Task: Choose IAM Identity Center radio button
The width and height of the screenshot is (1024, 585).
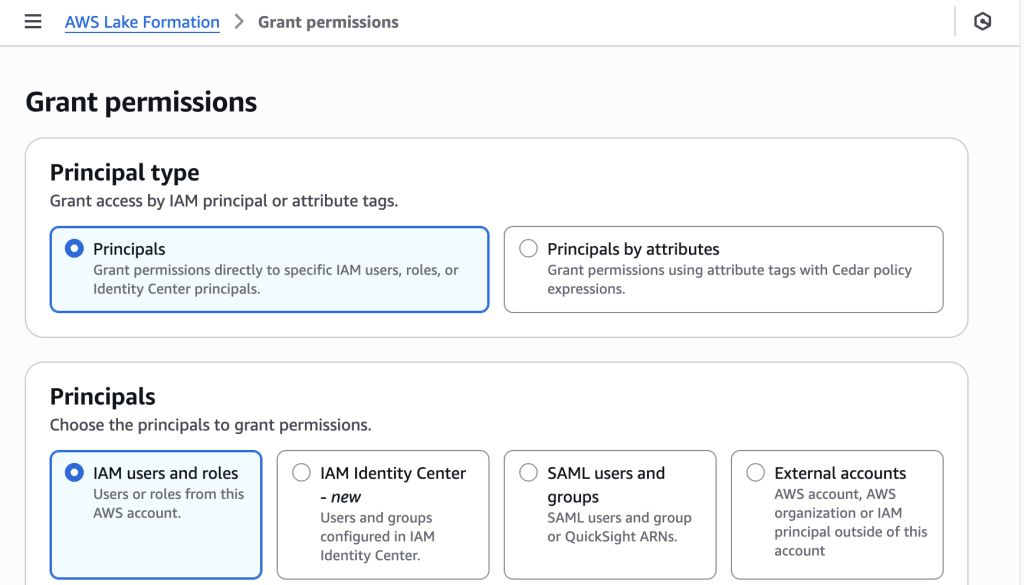Action: [x=301, y=473]
